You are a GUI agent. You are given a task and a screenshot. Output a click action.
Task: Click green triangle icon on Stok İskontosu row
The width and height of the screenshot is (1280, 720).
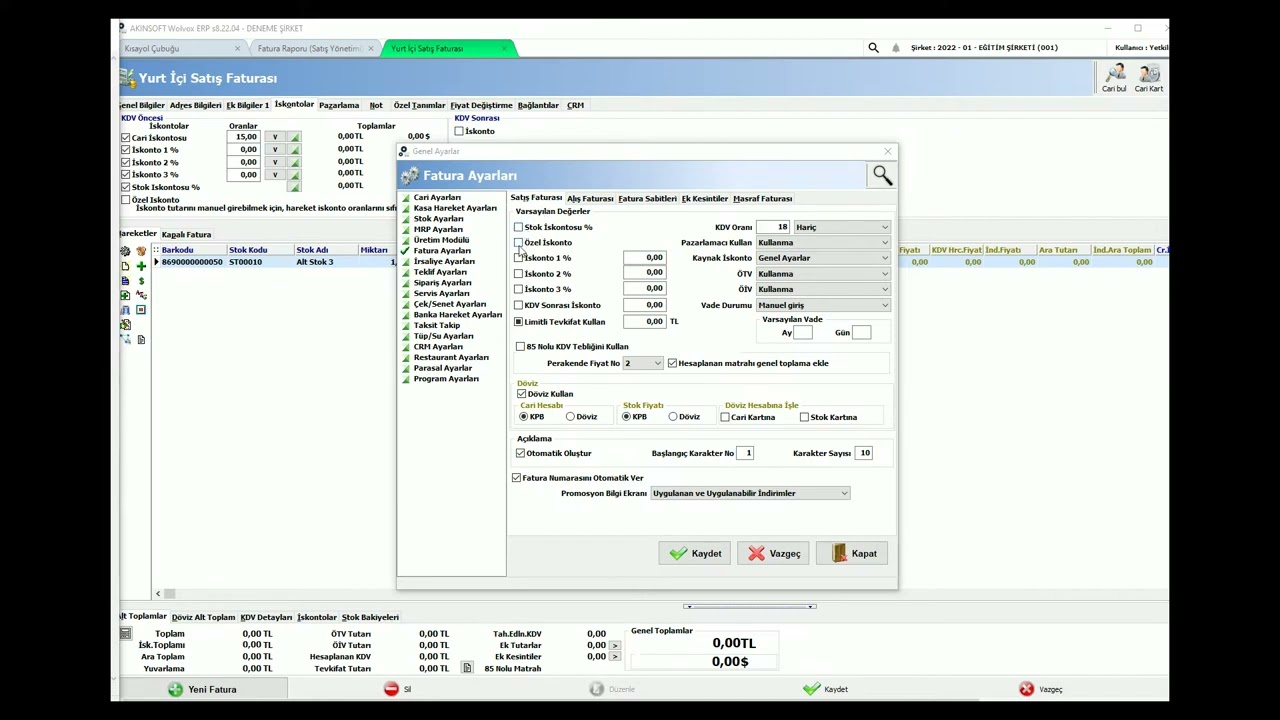click(294, 187)
